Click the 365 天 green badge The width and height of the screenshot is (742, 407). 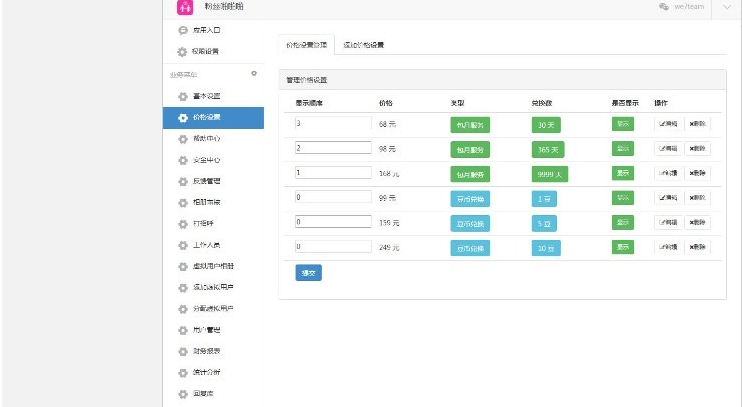click(548, 149)
